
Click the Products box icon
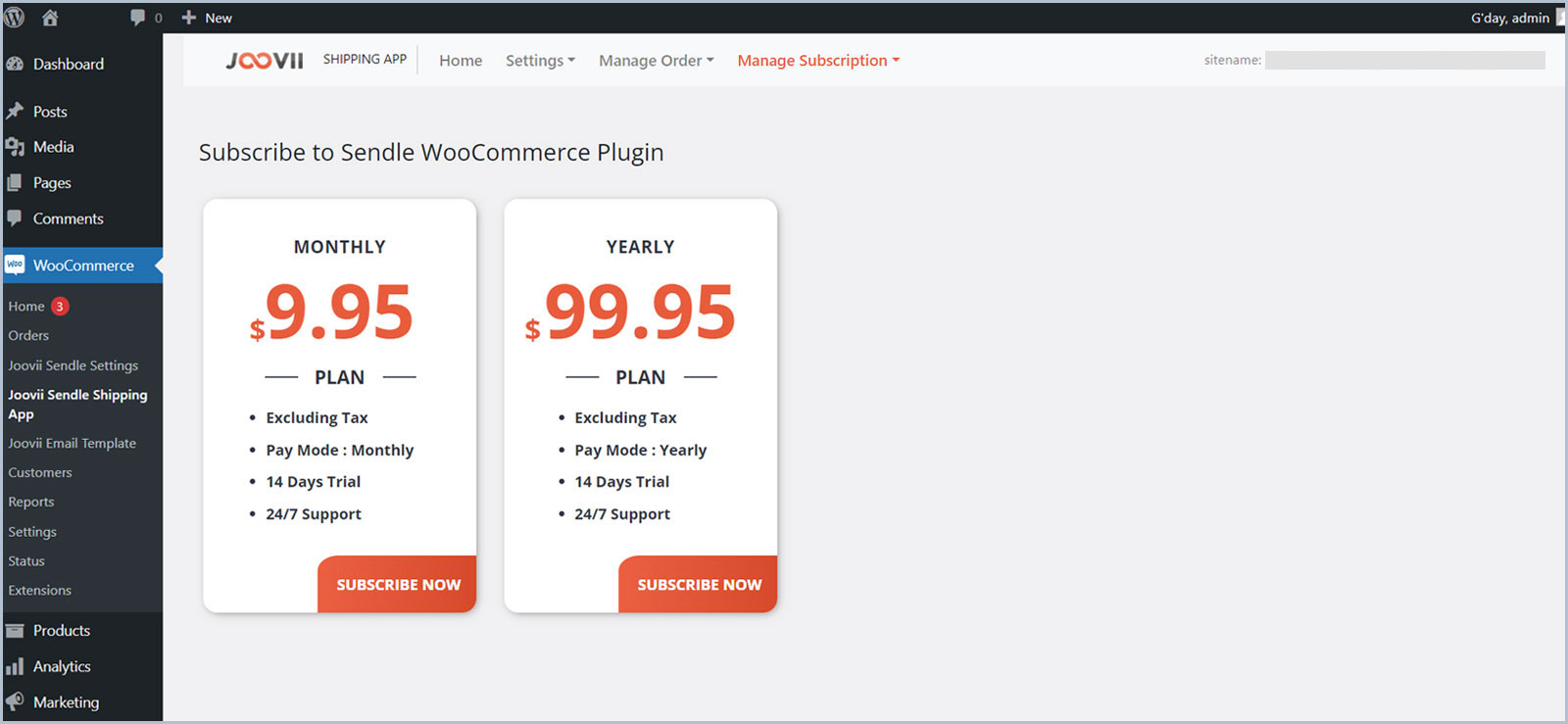pyautogui.click(x=15, y=631)
